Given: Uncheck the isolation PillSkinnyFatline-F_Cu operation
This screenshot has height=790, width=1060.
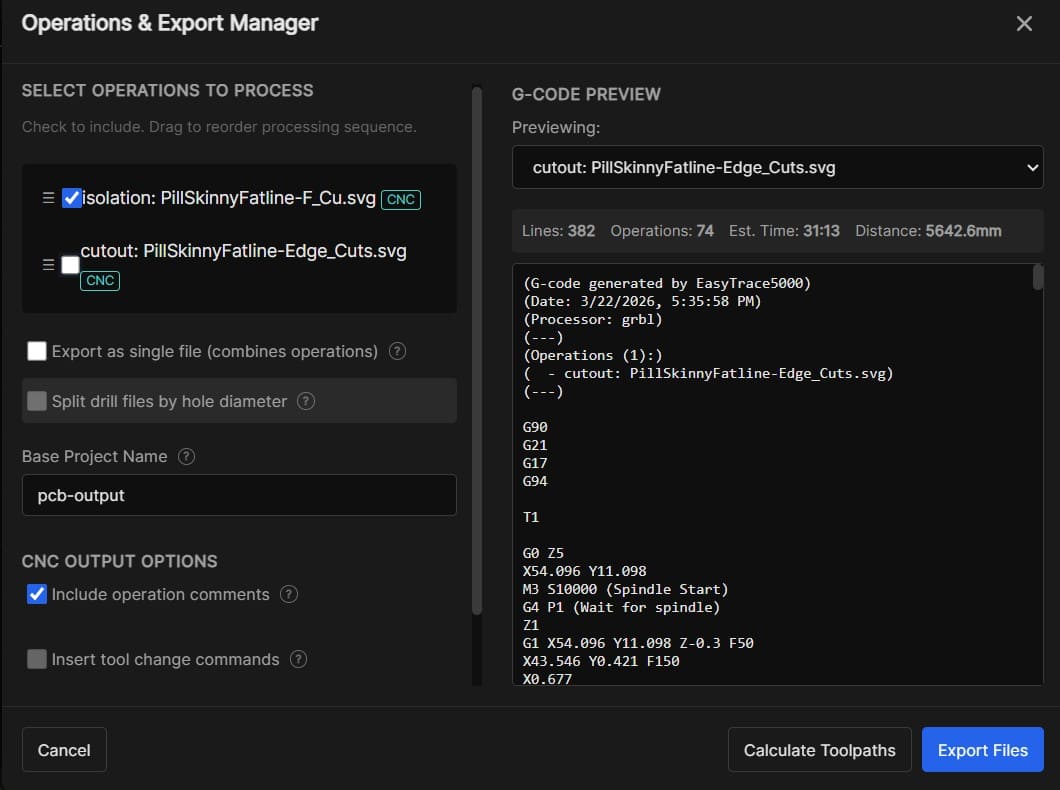Looking at the screenshot, I should click(70, 197).
